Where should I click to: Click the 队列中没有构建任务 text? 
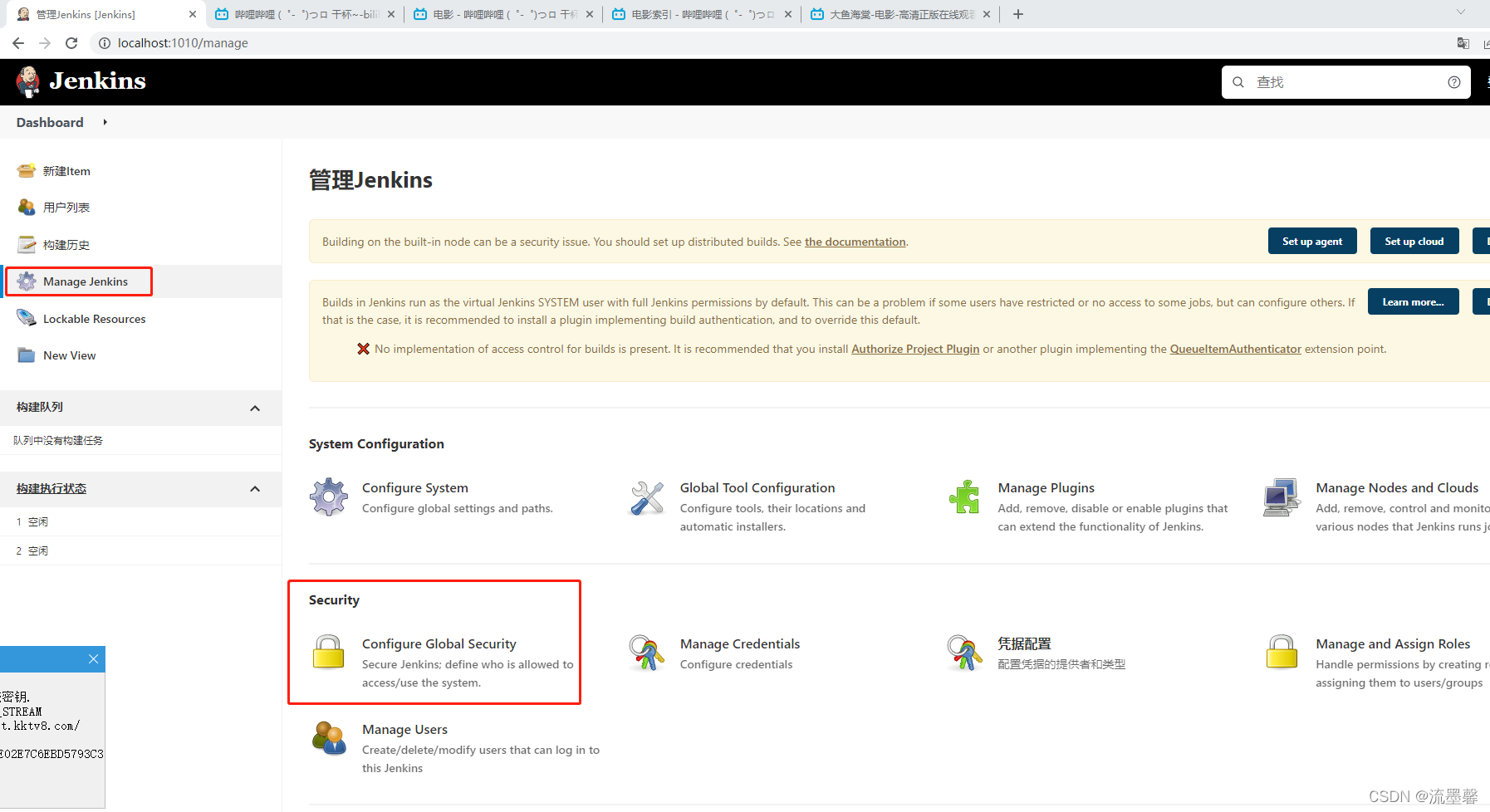pyautogui.click(x=58, y=440)
